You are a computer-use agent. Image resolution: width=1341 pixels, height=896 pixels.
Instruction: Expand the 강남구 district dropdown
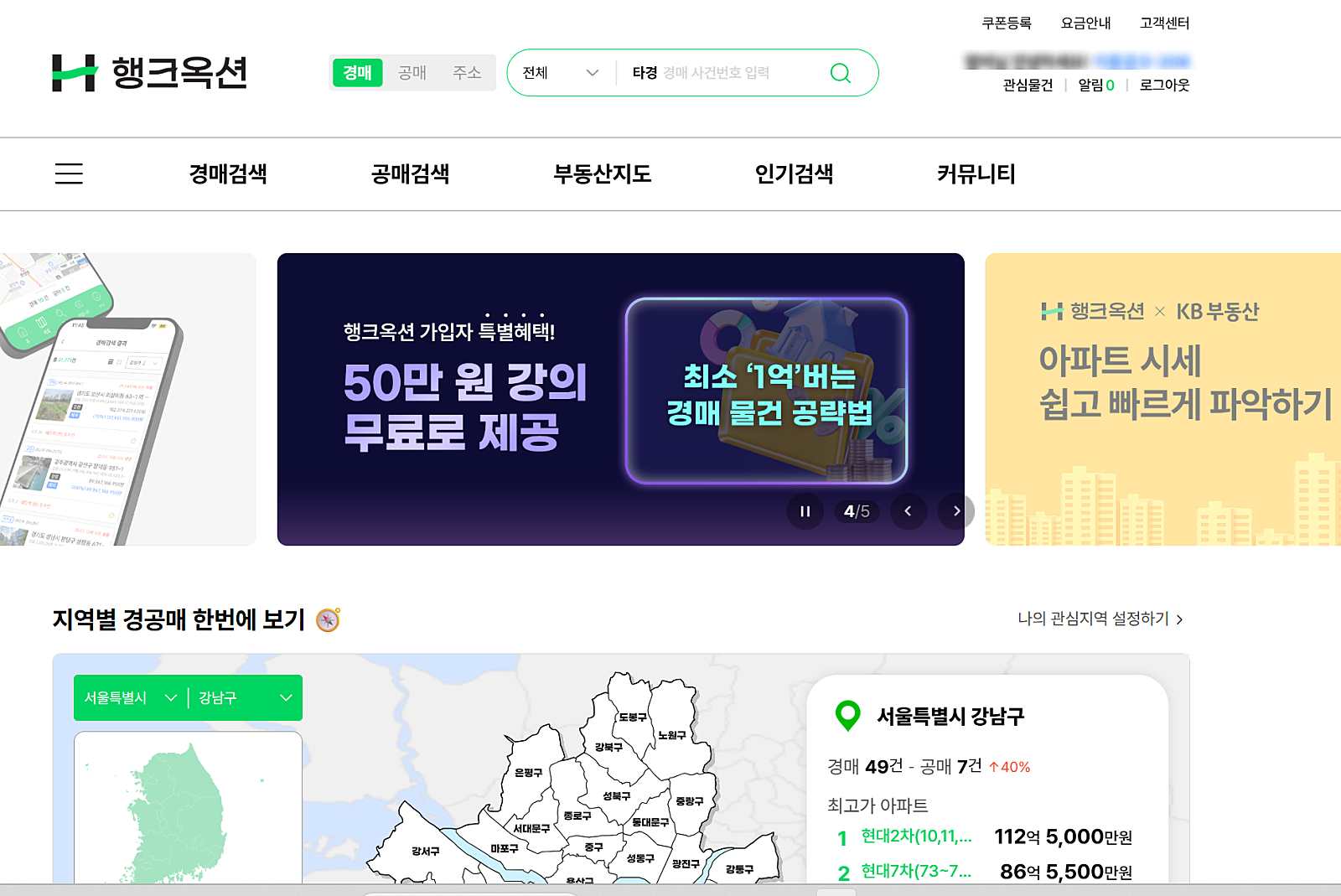click(246, 697)
